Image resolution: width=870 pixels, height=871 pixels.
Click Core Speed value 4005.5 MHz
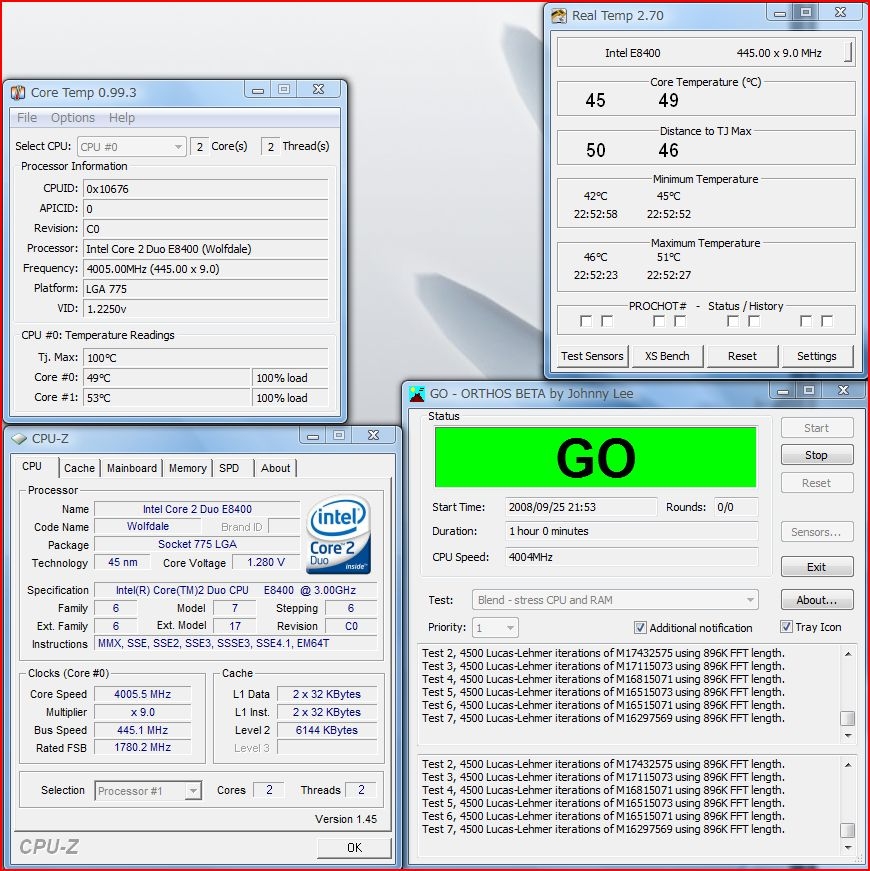(142, 694)
